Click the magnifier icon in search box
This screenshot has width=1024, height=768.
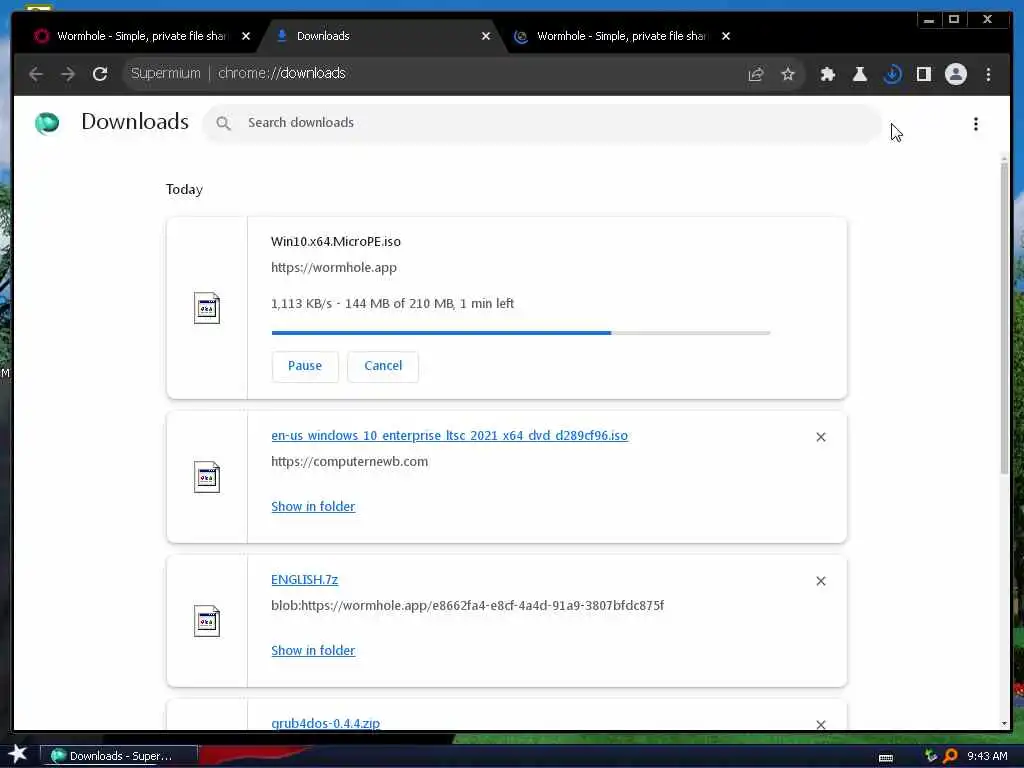tap(223, 123)
